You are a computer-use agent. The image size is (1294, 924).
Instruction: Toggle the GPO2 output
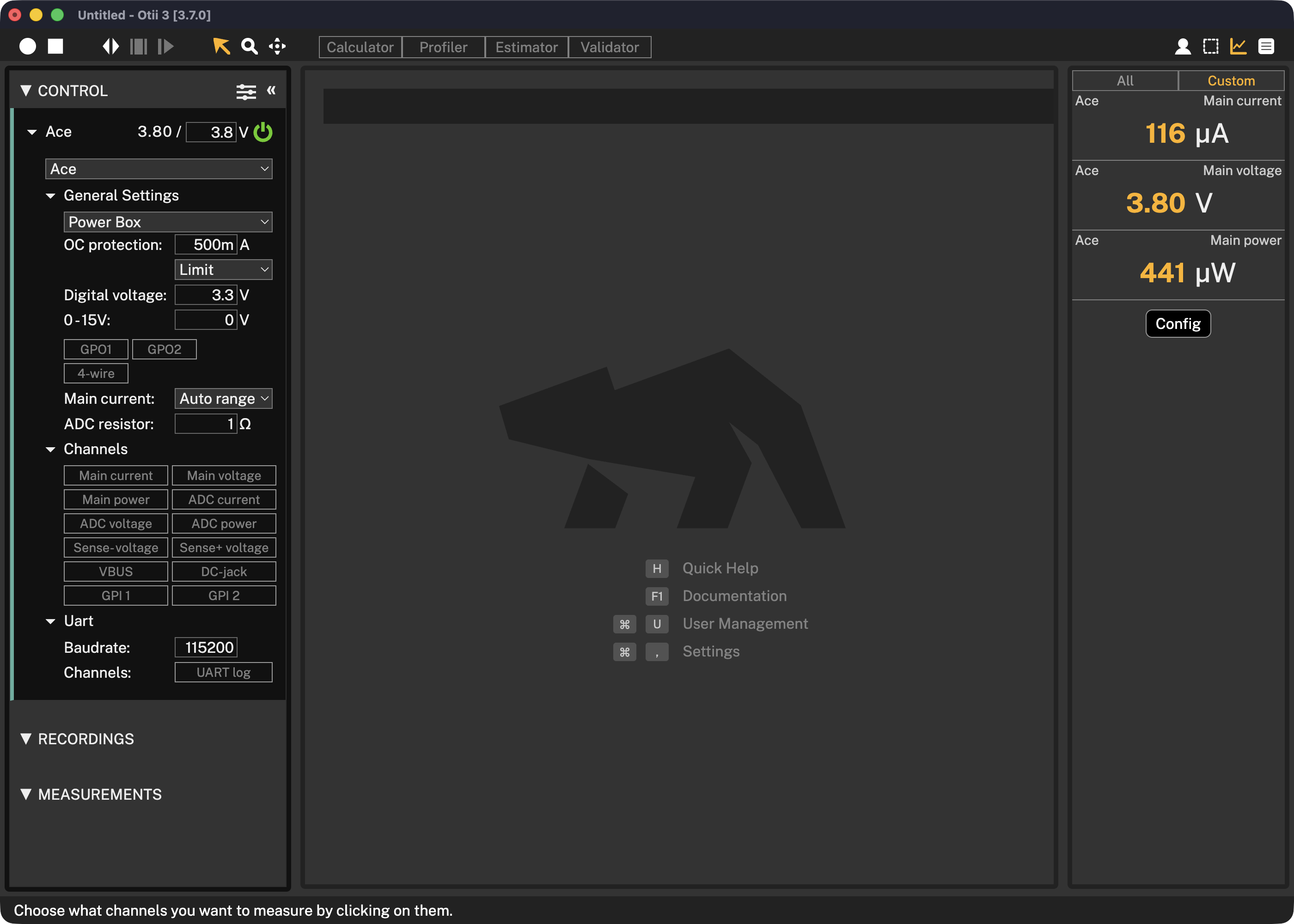pos(165,349)
